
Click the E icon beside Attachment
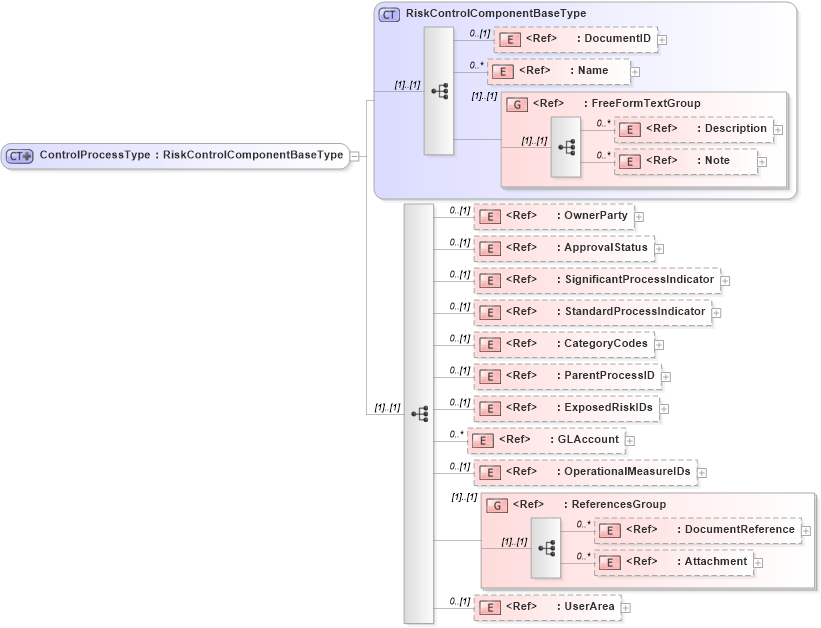tap(609, 562)
